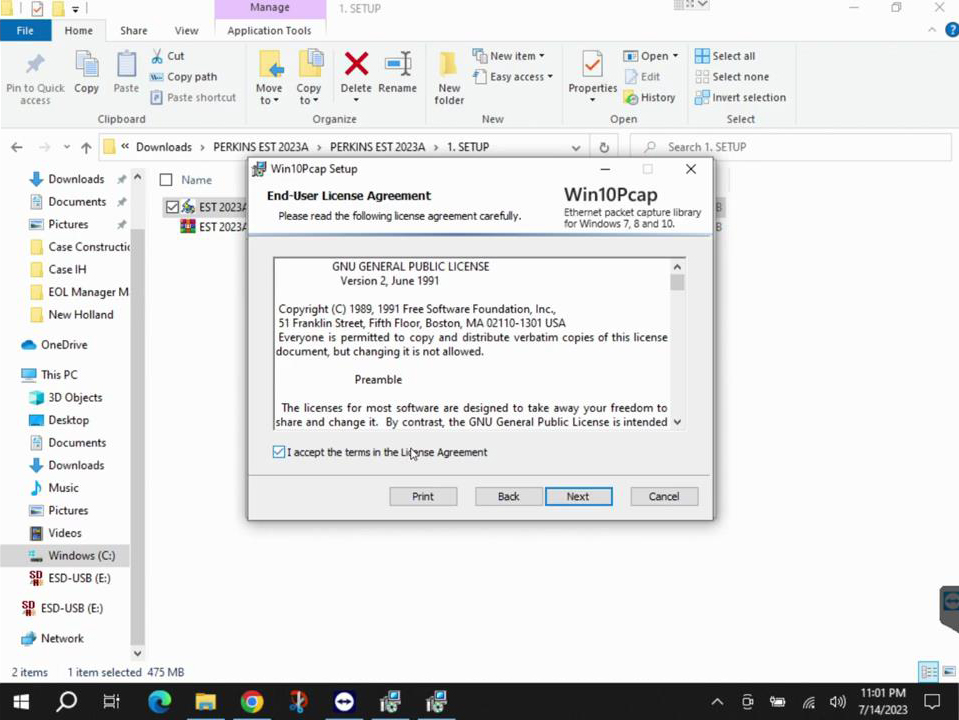Image resolution: width=959 pixels, height=720 pixels.
Task: Click Paste shortcut in the ribbon
Action: point(193,98)
